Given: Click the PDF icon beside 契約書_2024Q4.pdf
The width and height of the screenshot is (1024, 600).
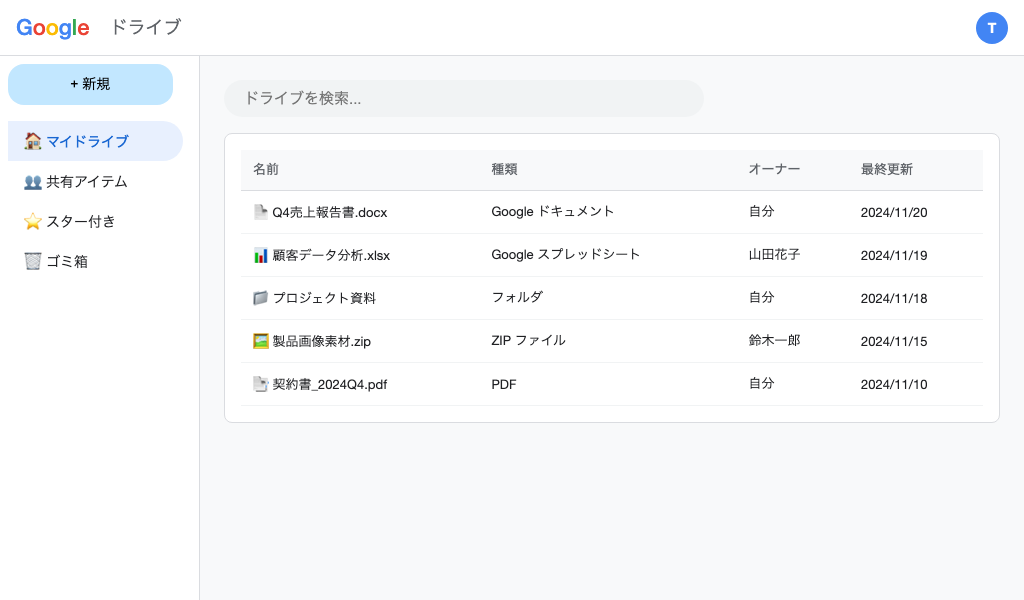Looking at the screenshot, I should pyautogui.click(x=258, y=384).
